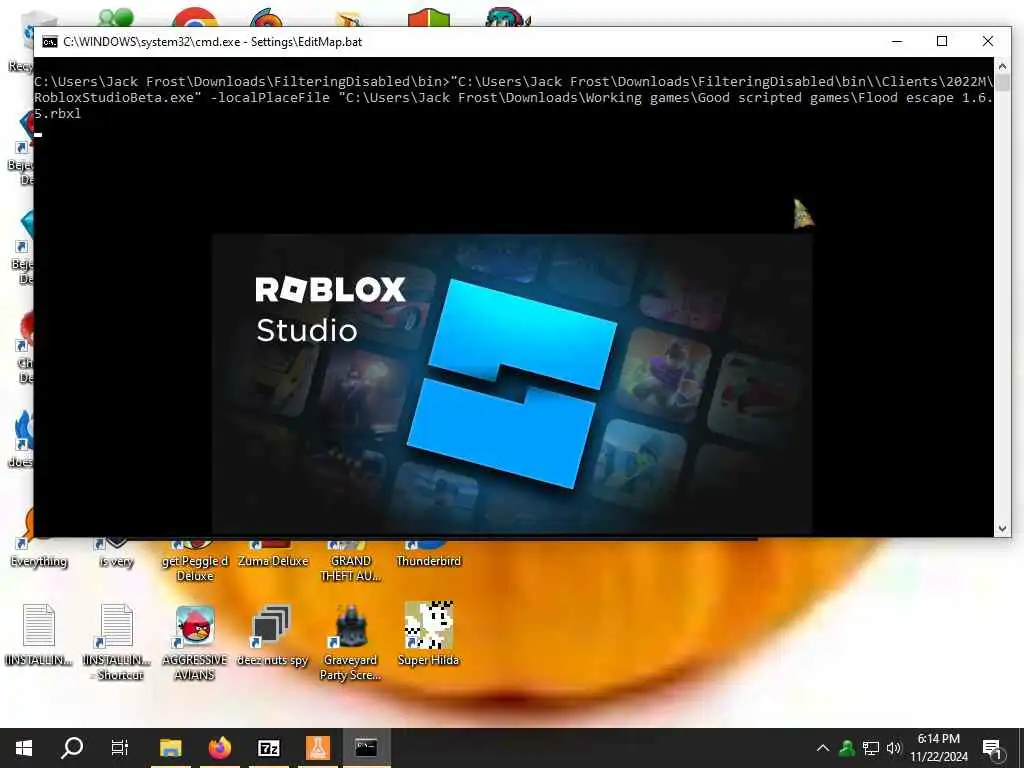Open taskbar Search magnifier

pos(72,748)
